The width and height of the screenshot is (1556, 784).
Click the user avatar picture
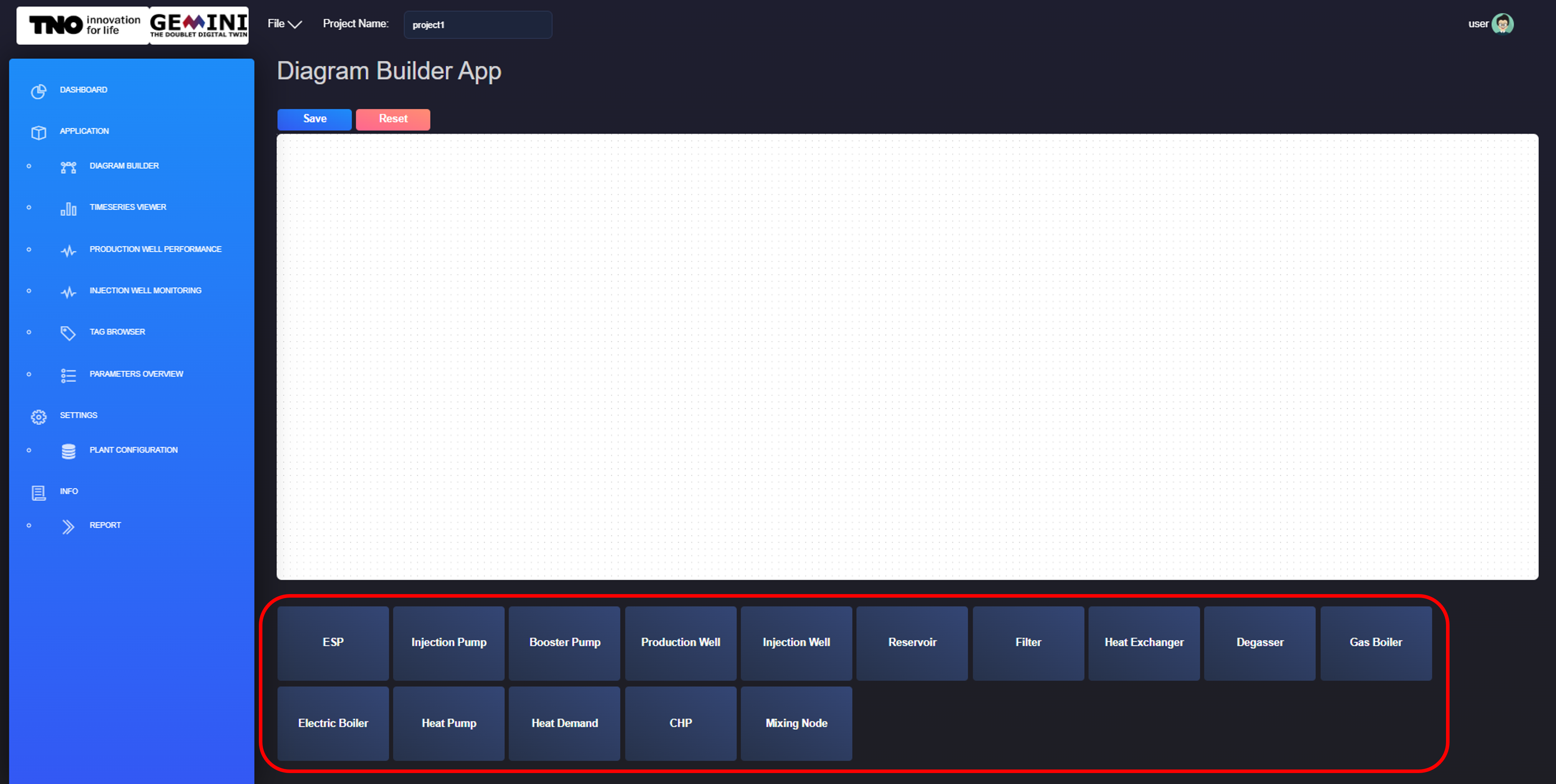click(1502, 24)
